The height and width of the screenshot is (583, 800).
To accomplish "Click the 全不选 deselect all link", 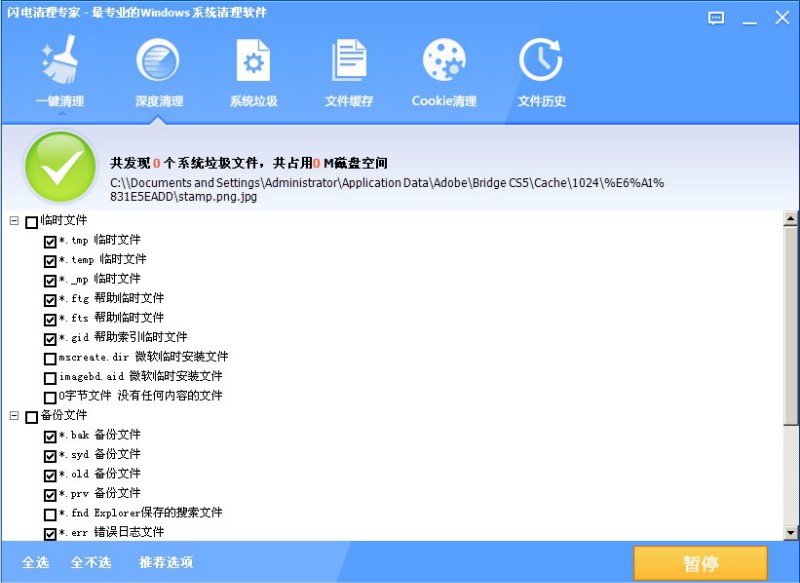I will coord(90,562).
